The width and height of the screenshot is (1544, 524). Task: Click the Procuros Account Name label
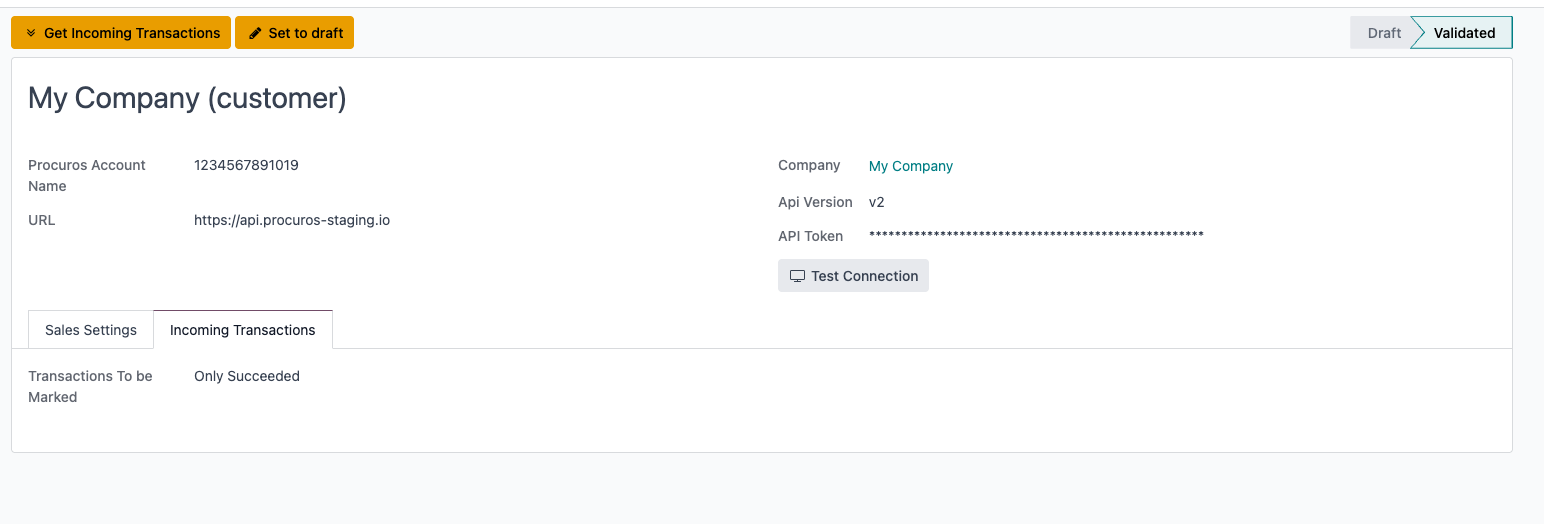(x=86, y=175)
